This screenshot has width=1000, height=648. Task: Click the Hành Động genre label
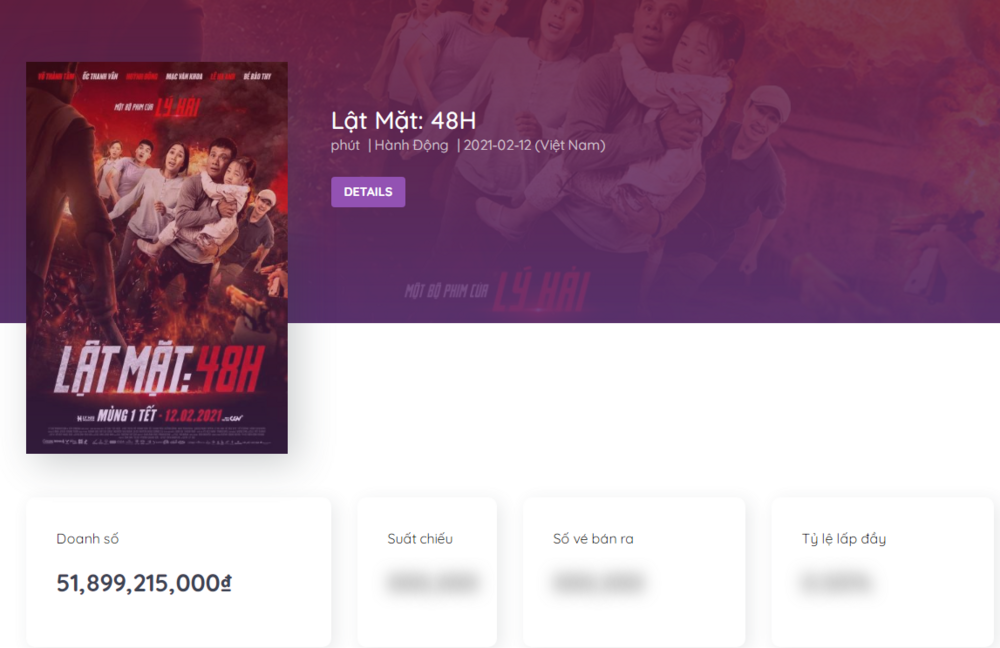tap(411, 145)
